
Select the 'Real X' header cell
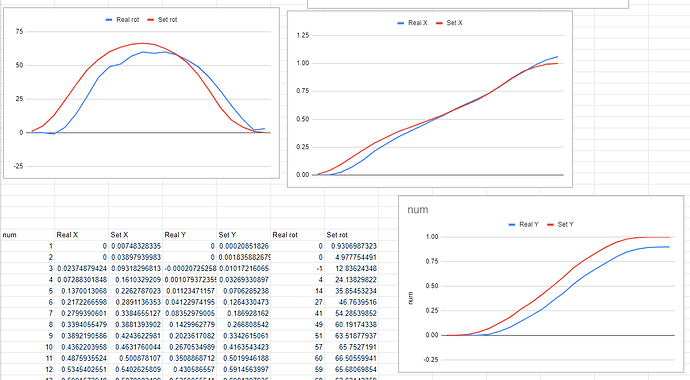point(82,235)
